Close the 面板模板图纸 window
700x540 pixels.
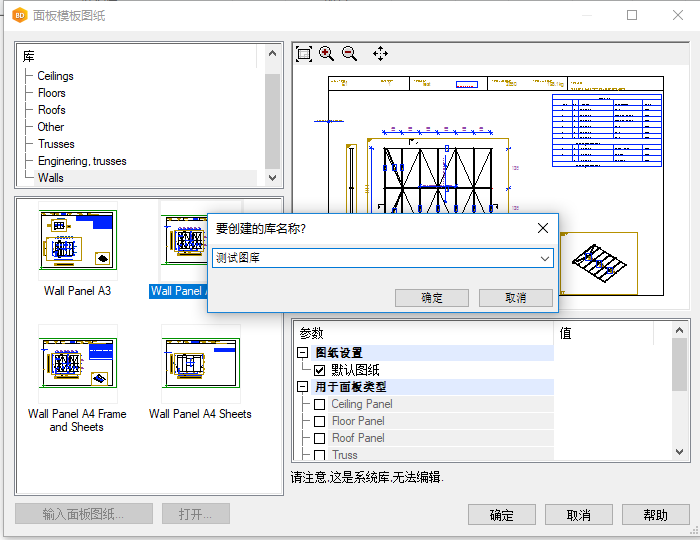coord(678,16)
